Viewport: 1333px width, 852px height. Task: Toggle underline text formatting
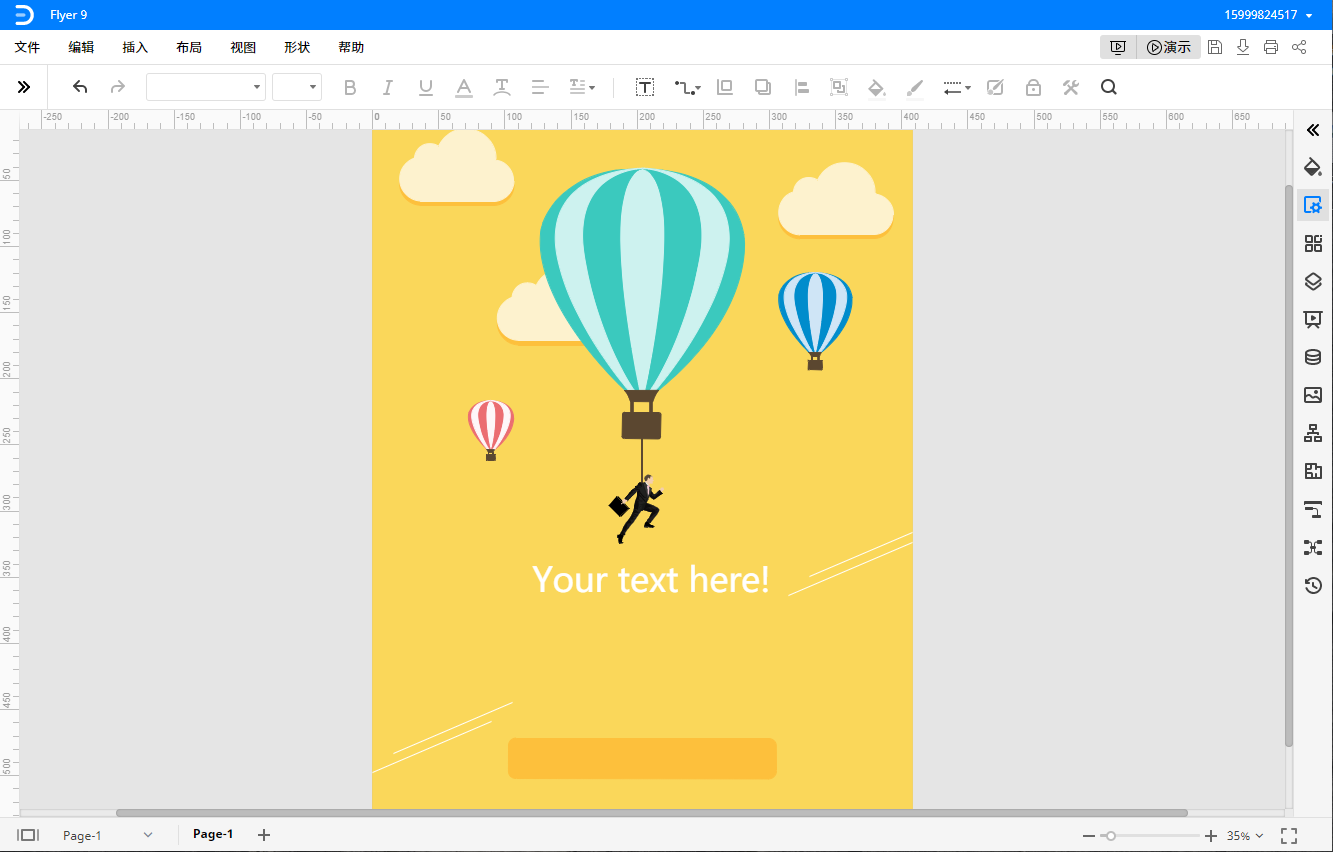(426, 88)
